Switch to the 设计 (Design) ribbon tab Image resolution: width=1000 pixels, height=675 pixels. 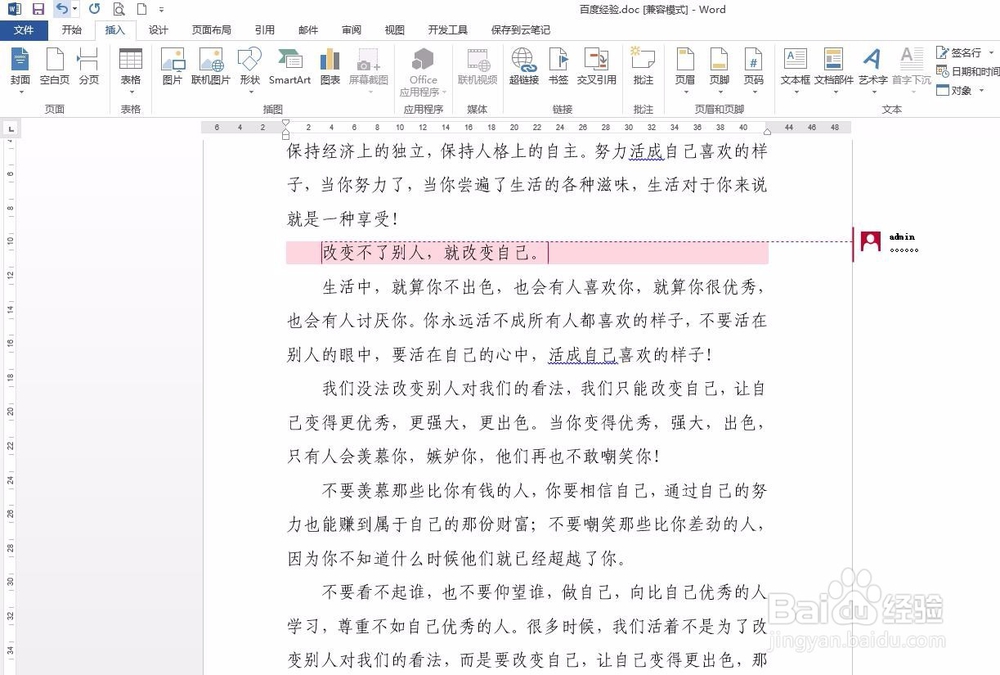pos(157,29)
